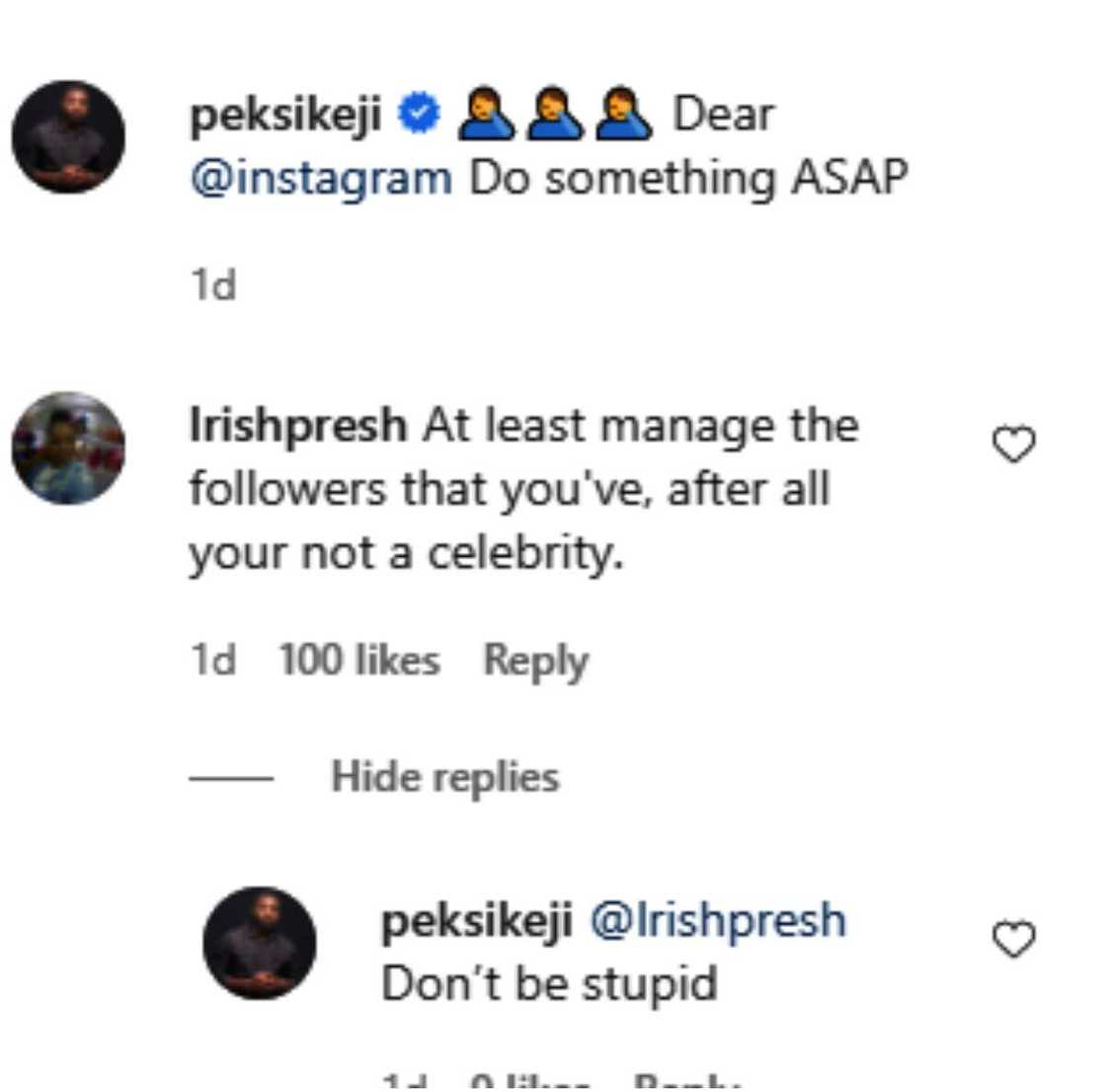
Task: Select the peksikeji username in the nested reply
Action: pos(476,920)
